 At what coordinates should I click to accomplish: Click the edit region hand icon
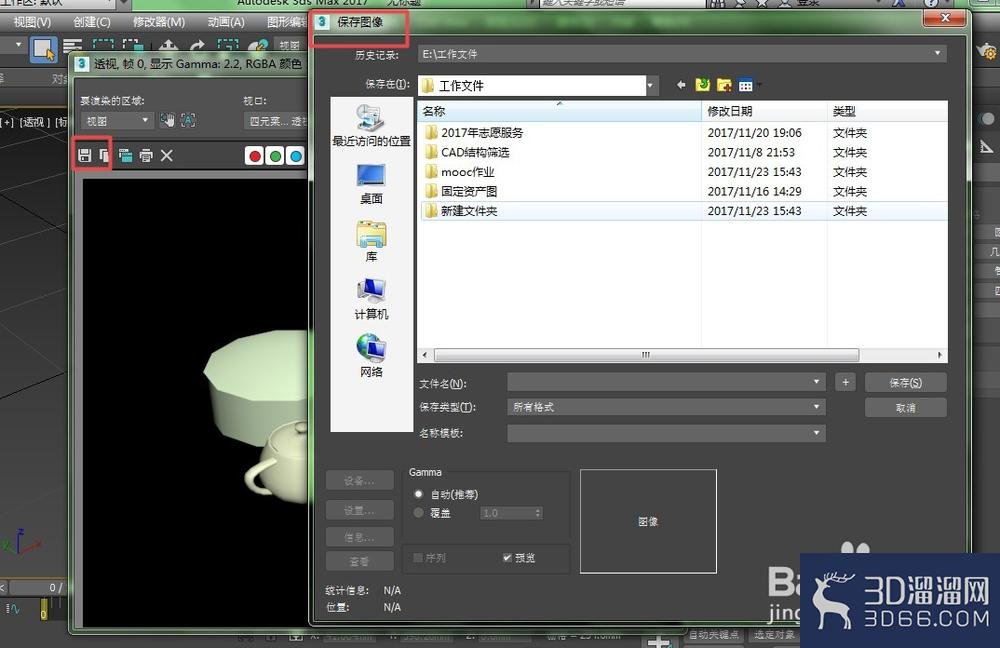point(168,120)
